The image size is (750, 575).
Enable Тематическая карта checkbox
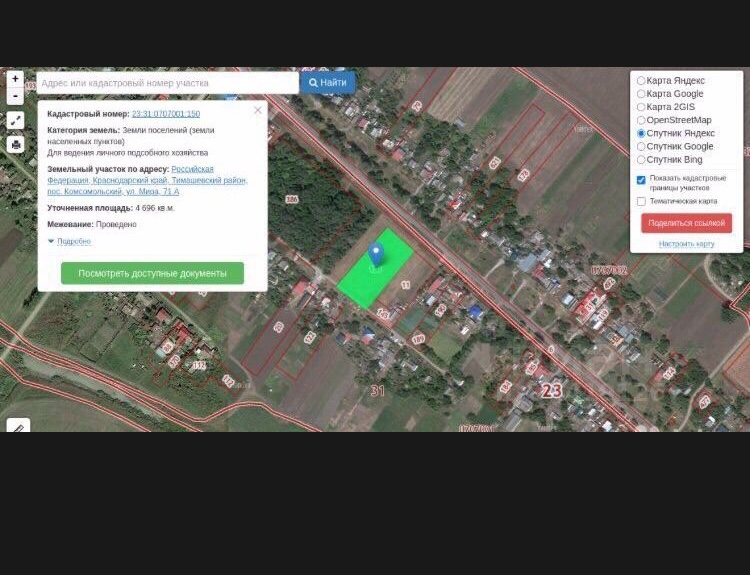(x=641, y=201)
